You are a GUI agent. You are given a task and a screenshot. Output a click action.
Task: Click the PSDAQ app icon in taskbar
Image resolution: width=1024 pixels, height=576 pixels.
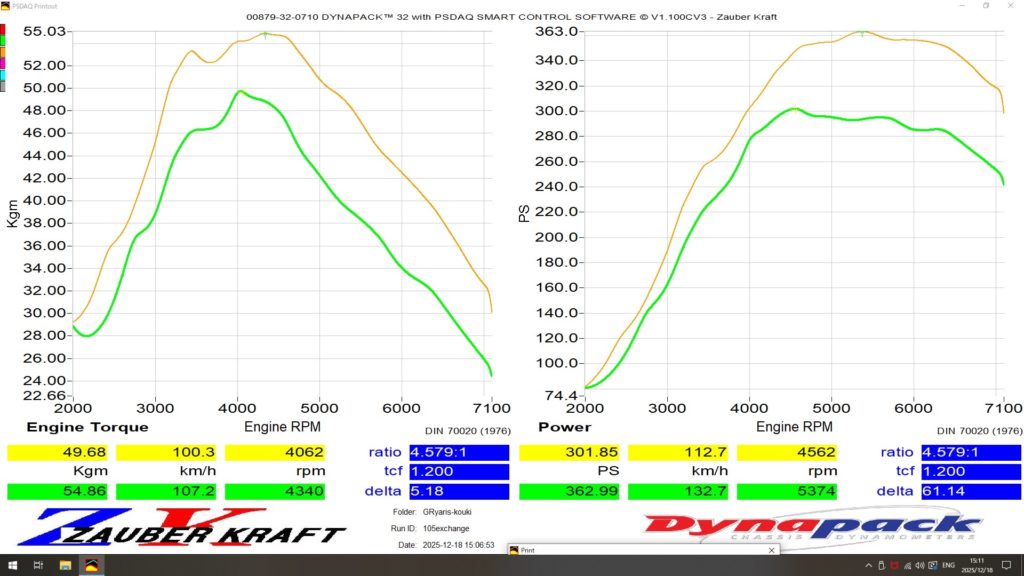pyautogui.click(x=91, y=565)
